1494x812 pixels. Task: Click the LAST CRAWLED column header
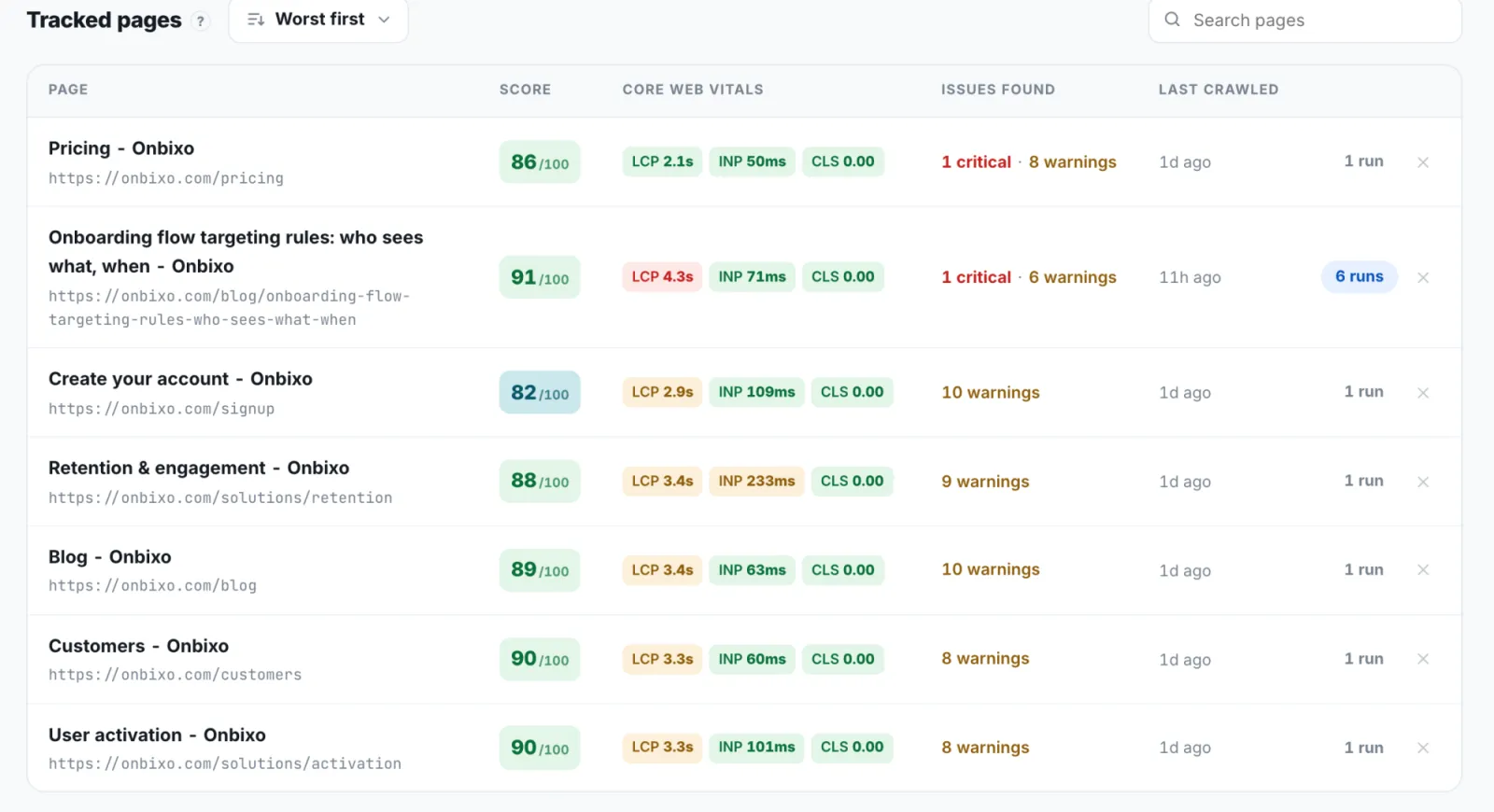click(x=1219, y=90)
